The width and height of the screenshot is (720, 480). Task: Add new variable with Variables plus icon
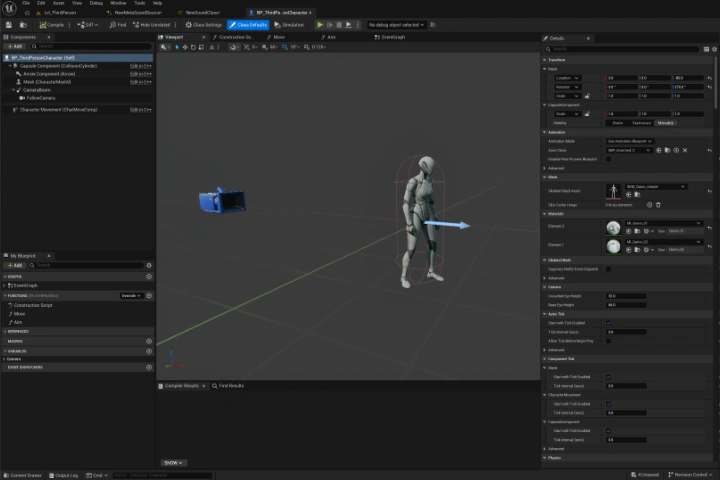[149, 351]
